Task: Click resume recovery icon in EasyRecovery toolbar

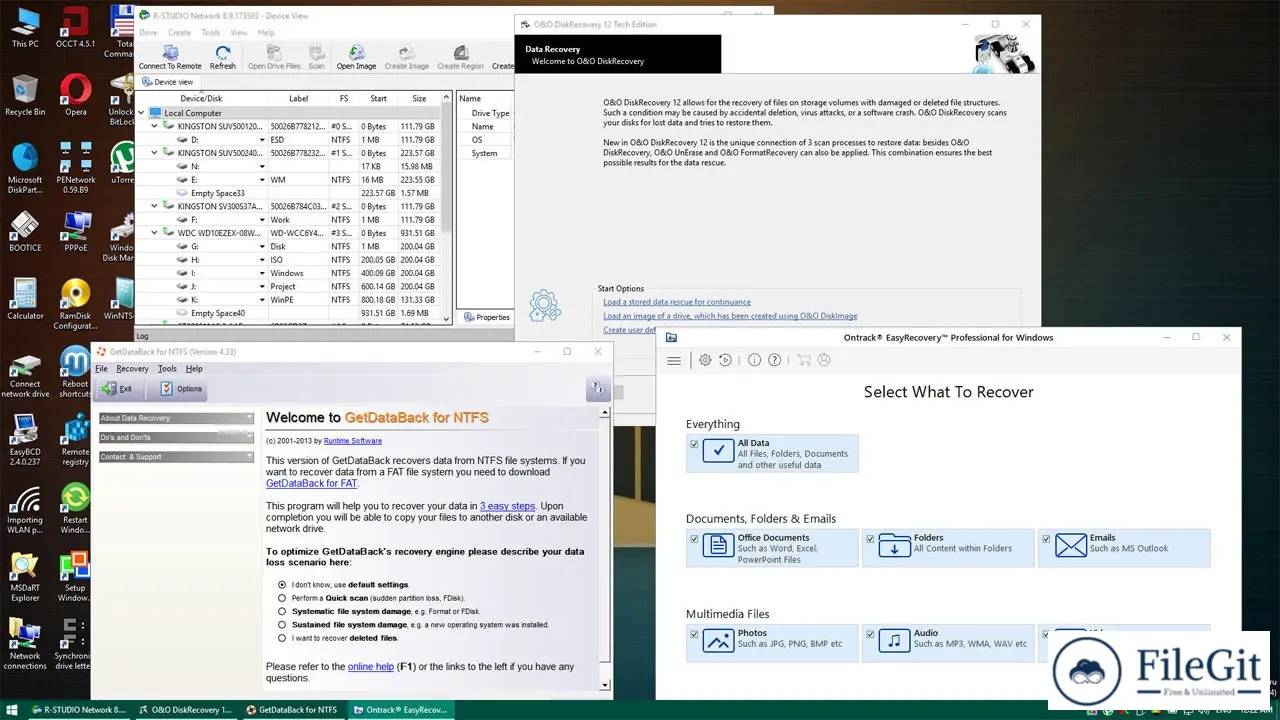Action: tap(725, 360)
